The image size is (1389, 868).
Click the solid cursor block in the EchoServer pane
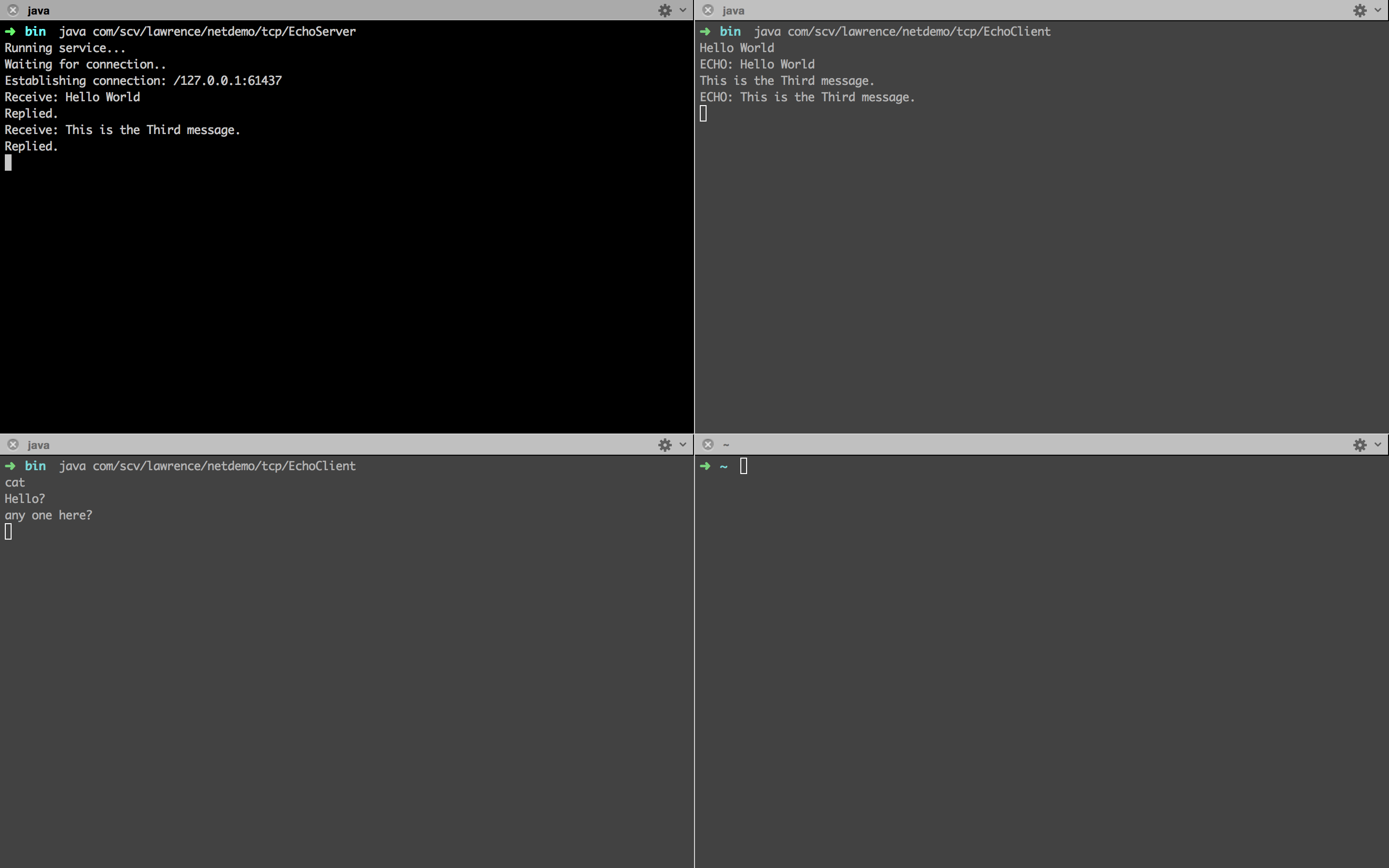8,163
